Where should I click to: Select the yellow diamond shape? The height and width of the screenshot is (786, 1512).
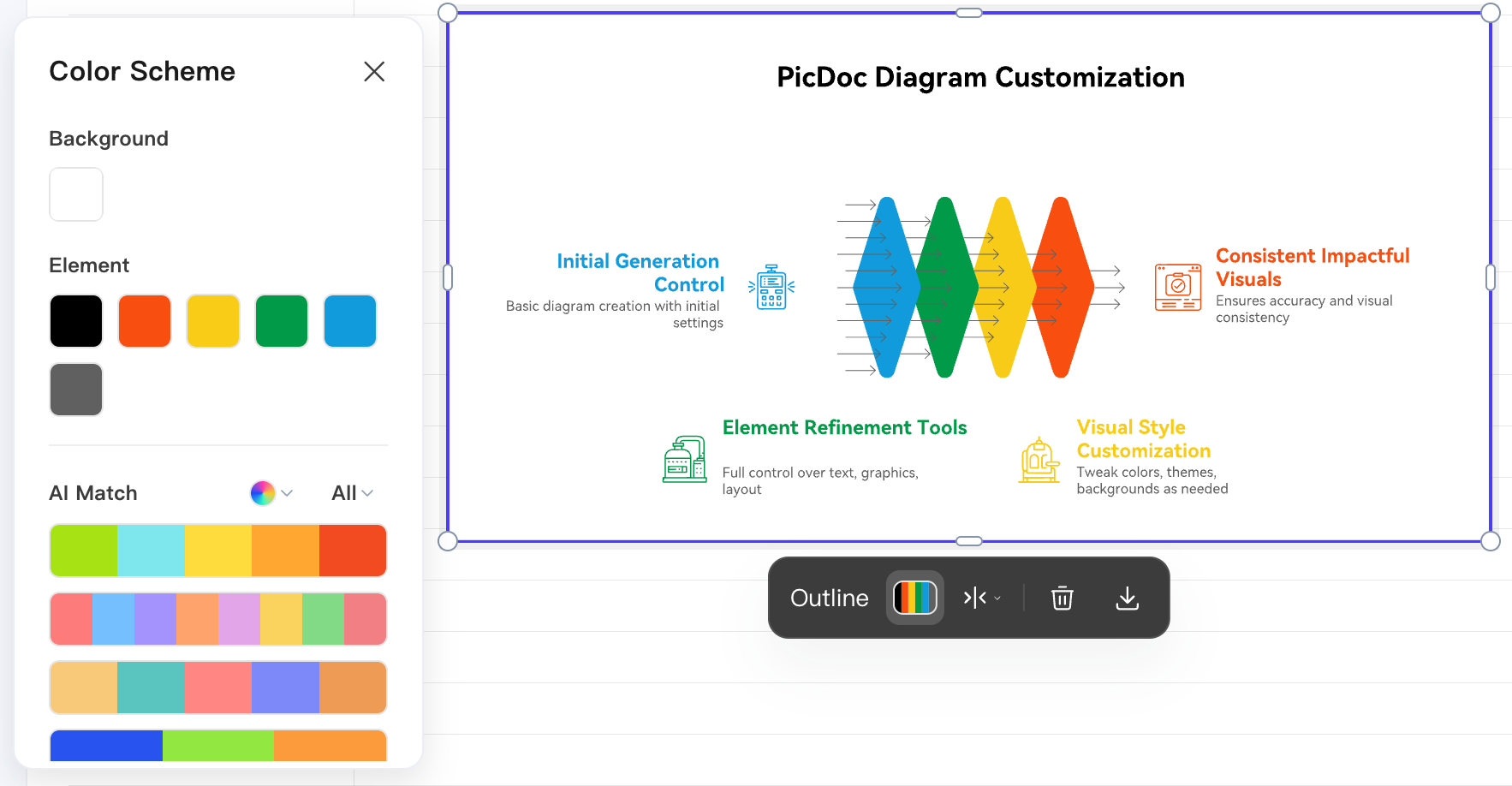click(x=1003, y=287)
